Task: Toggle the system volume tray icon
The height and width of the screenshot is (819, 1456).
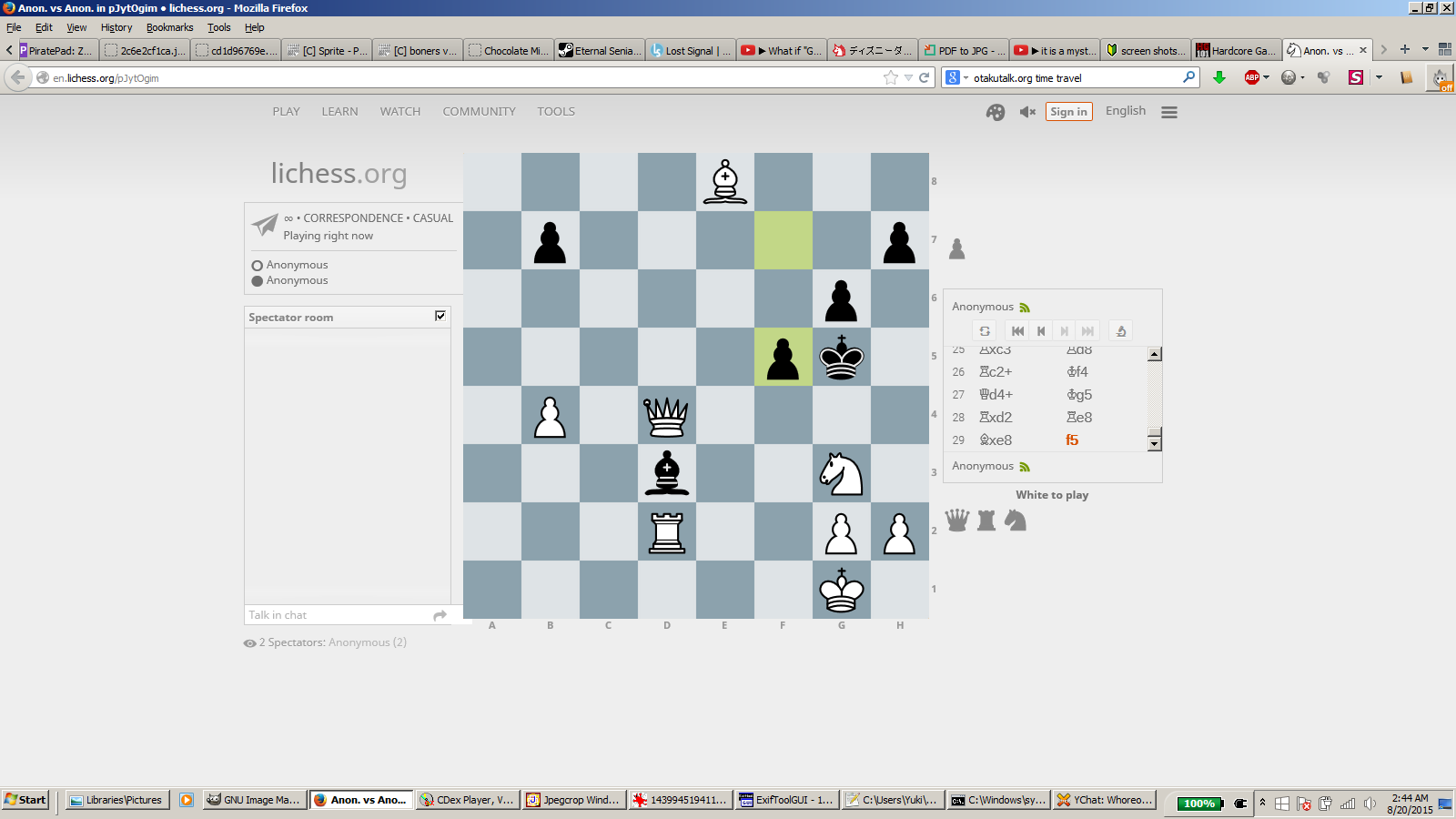Action: point(1370,803)
